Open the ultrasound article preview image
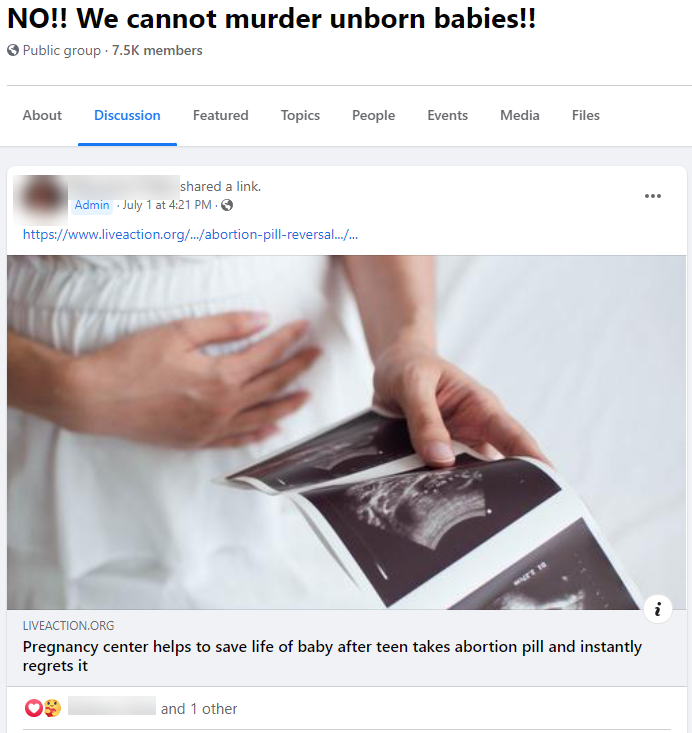 pyautogui.click(x=346, y=432)
